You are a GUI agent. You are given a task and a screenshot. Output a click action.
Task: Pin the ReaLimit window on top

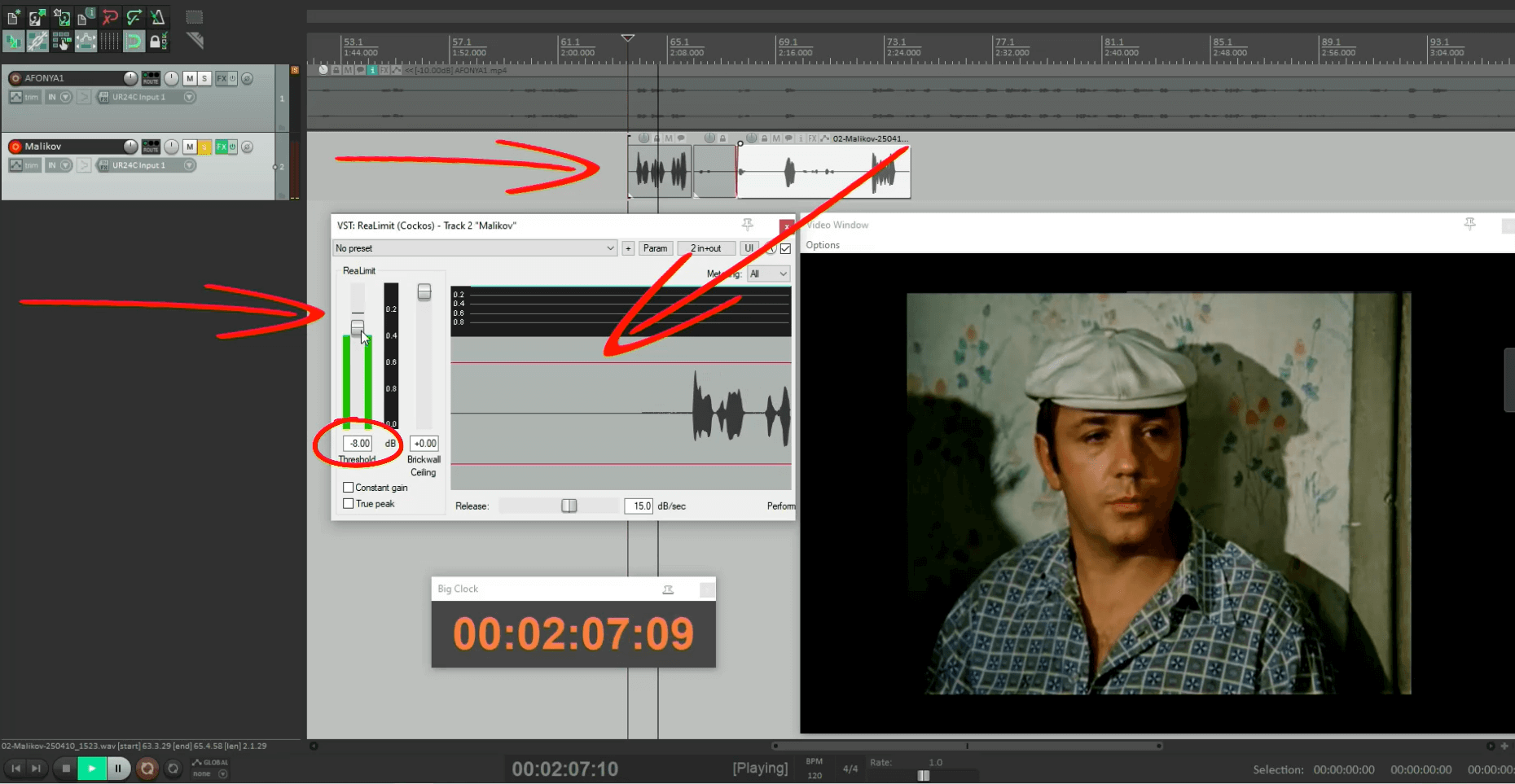coord(748,225)
